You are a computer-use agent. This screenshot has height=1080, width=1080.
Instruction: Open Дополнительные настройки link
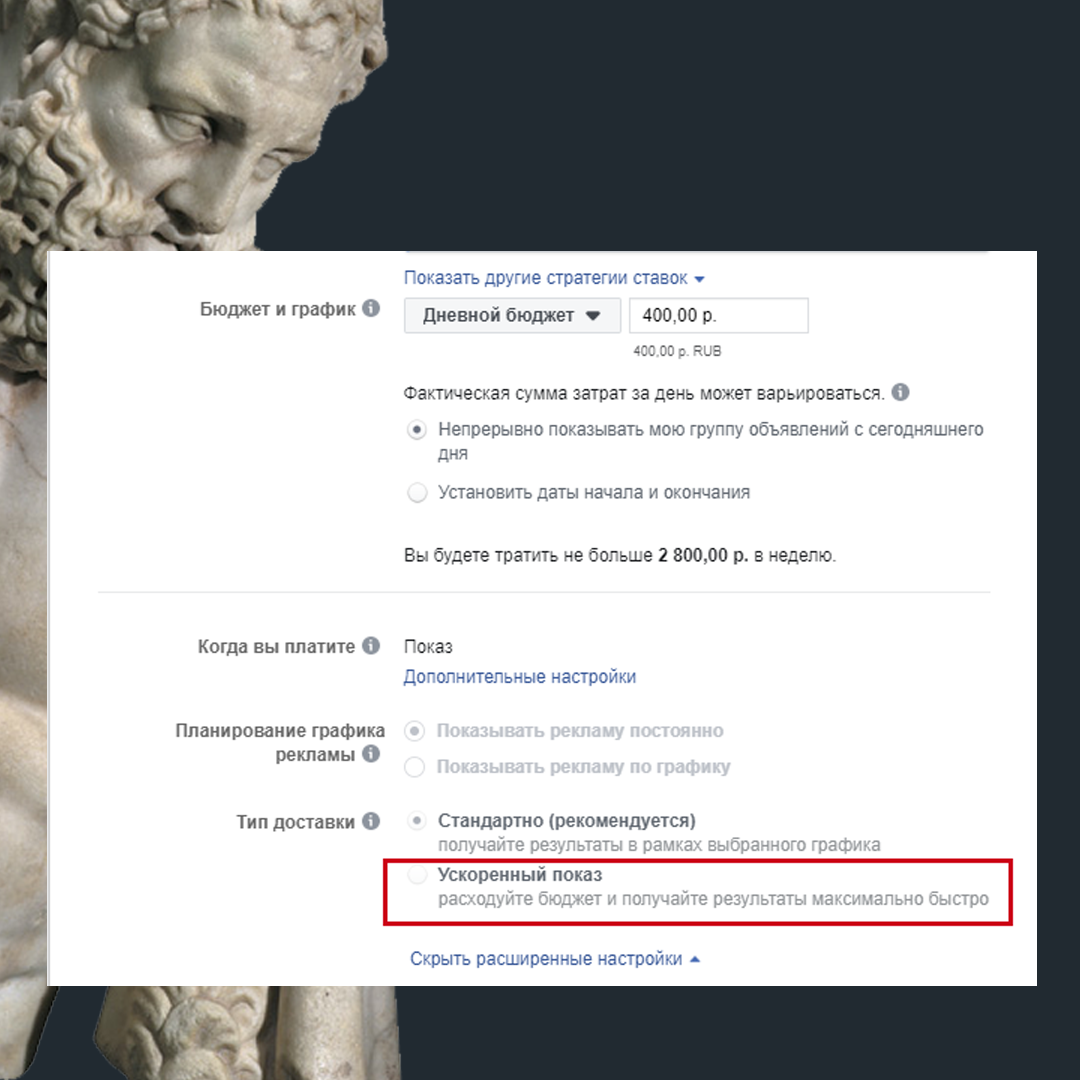[519, 676]
